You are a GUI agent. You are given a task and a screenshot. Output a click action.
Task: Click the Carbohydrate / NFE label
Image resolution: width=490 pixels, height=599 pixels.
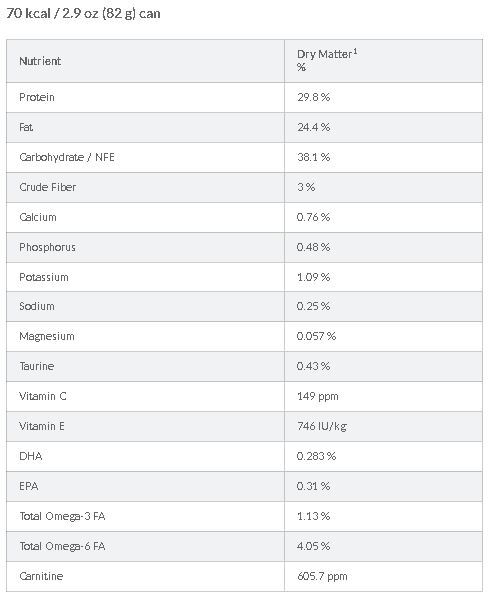(67, 157)
